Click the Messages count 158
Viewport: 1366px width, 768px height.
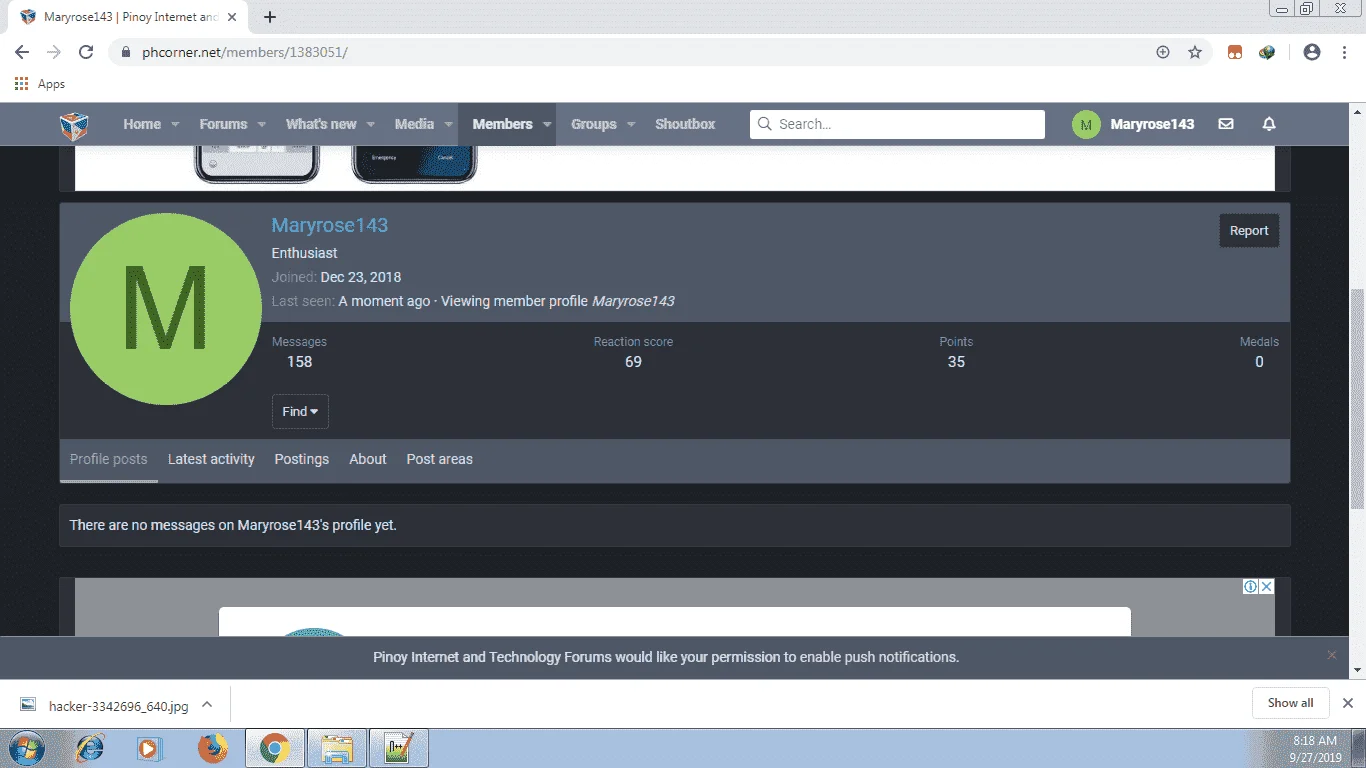(300, 362)
